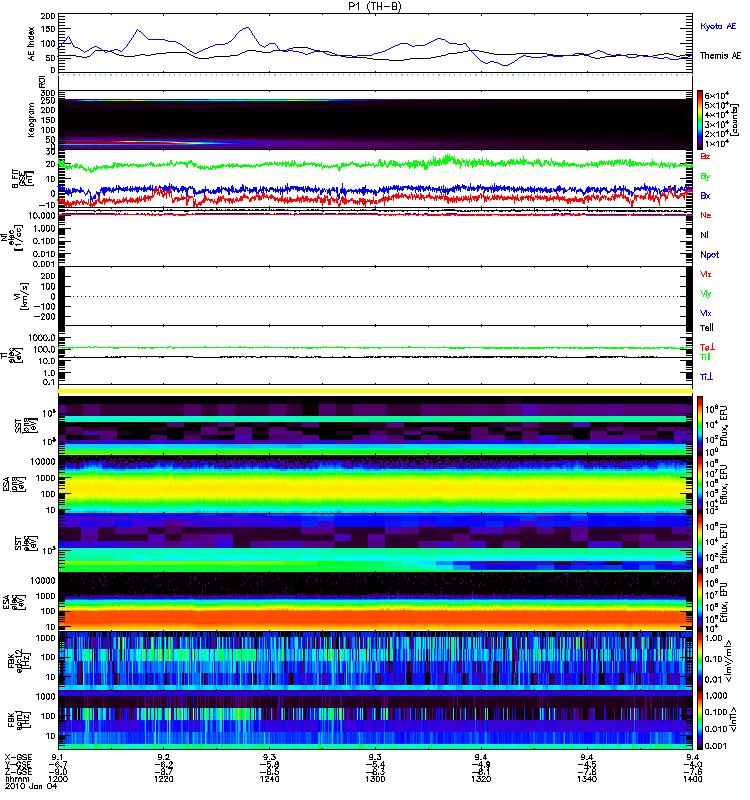Click the blue Vix velocity legend label
Image resolution: width=750 pixels, height=800 pixels.
click(x=706, y=313)
